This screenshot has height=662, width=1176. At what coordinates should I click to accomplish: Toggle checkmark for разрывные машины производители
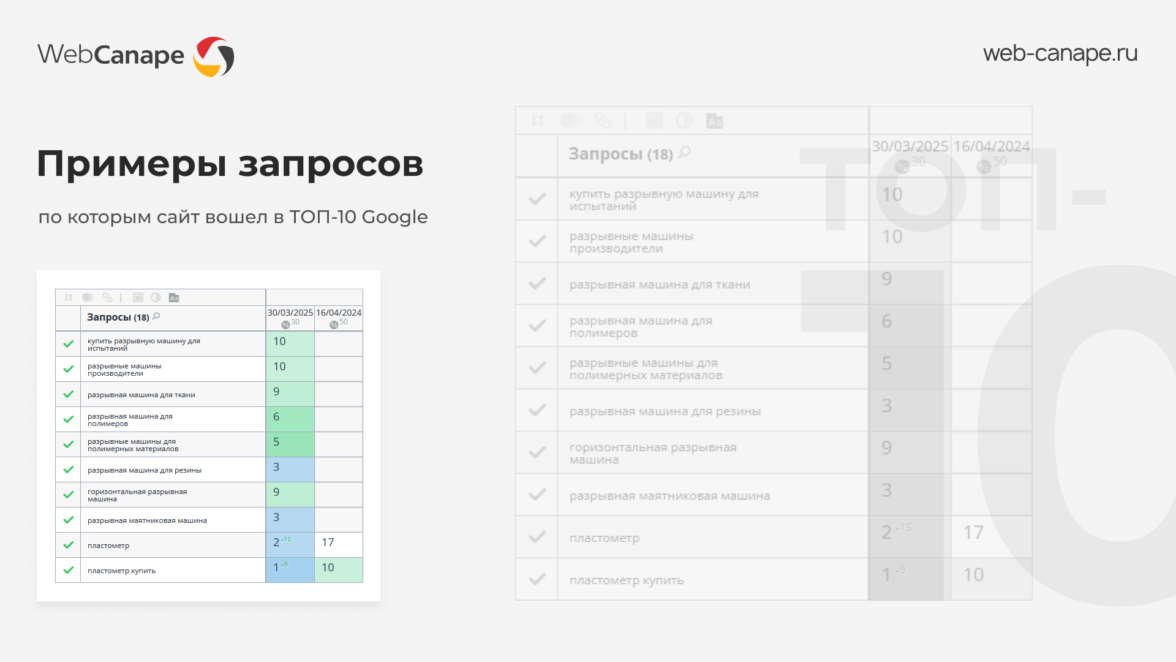click(68, 369)
